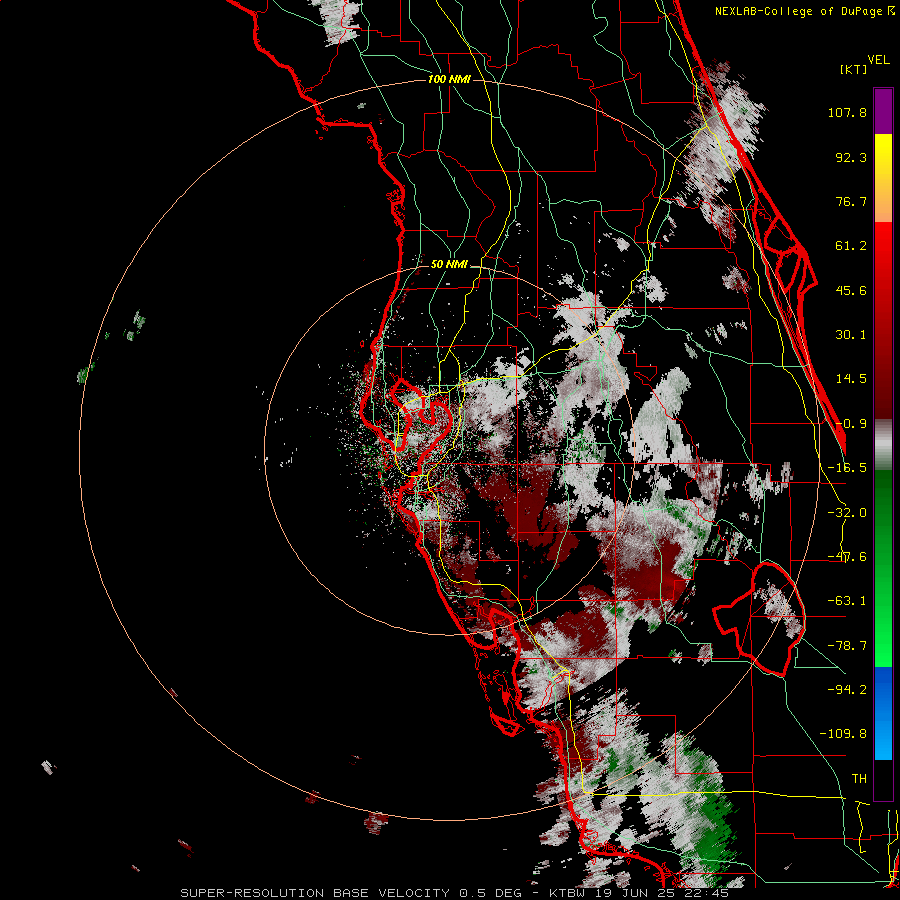
Task: Select the 107.8 value on velocity scale
Action: pyautogui.click(x=847, y=112)
